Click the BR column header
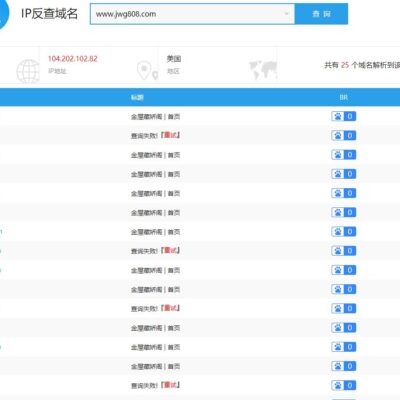This screenshot has height=400, width=400. tap(344, 97)
